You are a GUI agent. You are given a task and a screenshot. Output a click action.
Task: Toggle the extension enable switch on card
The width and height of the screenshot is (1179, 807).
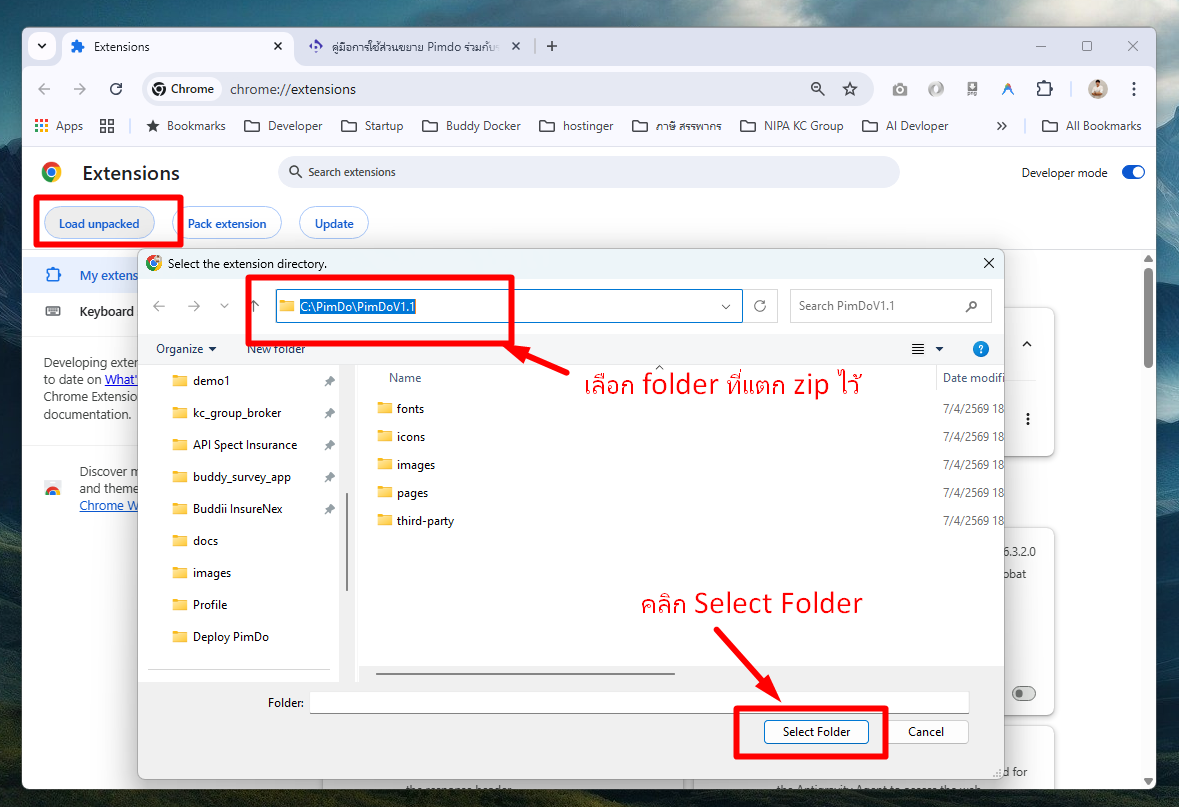click(1023, 693)
